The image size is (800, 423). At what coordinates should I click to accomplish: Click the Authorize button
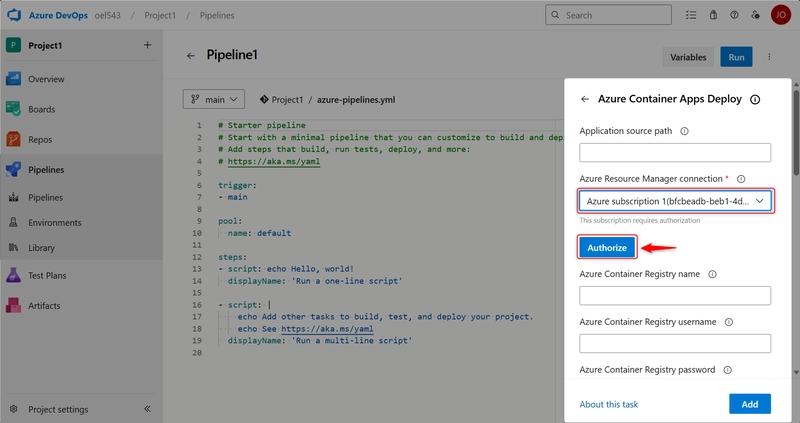pyautogui.click(x=606, y=247)
